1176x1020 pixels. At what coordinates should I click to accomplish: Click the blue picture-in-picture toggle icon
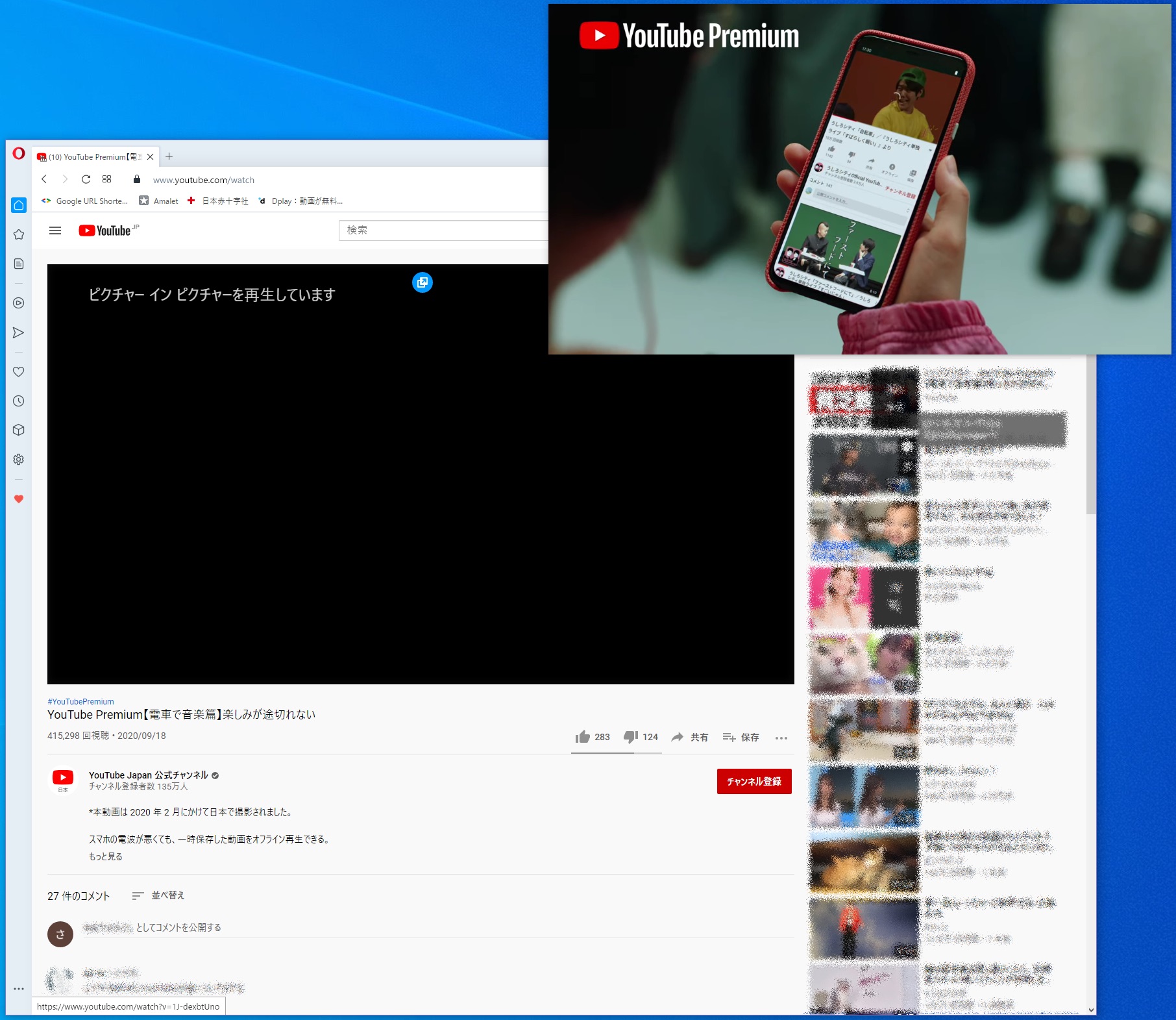point(423,282)
